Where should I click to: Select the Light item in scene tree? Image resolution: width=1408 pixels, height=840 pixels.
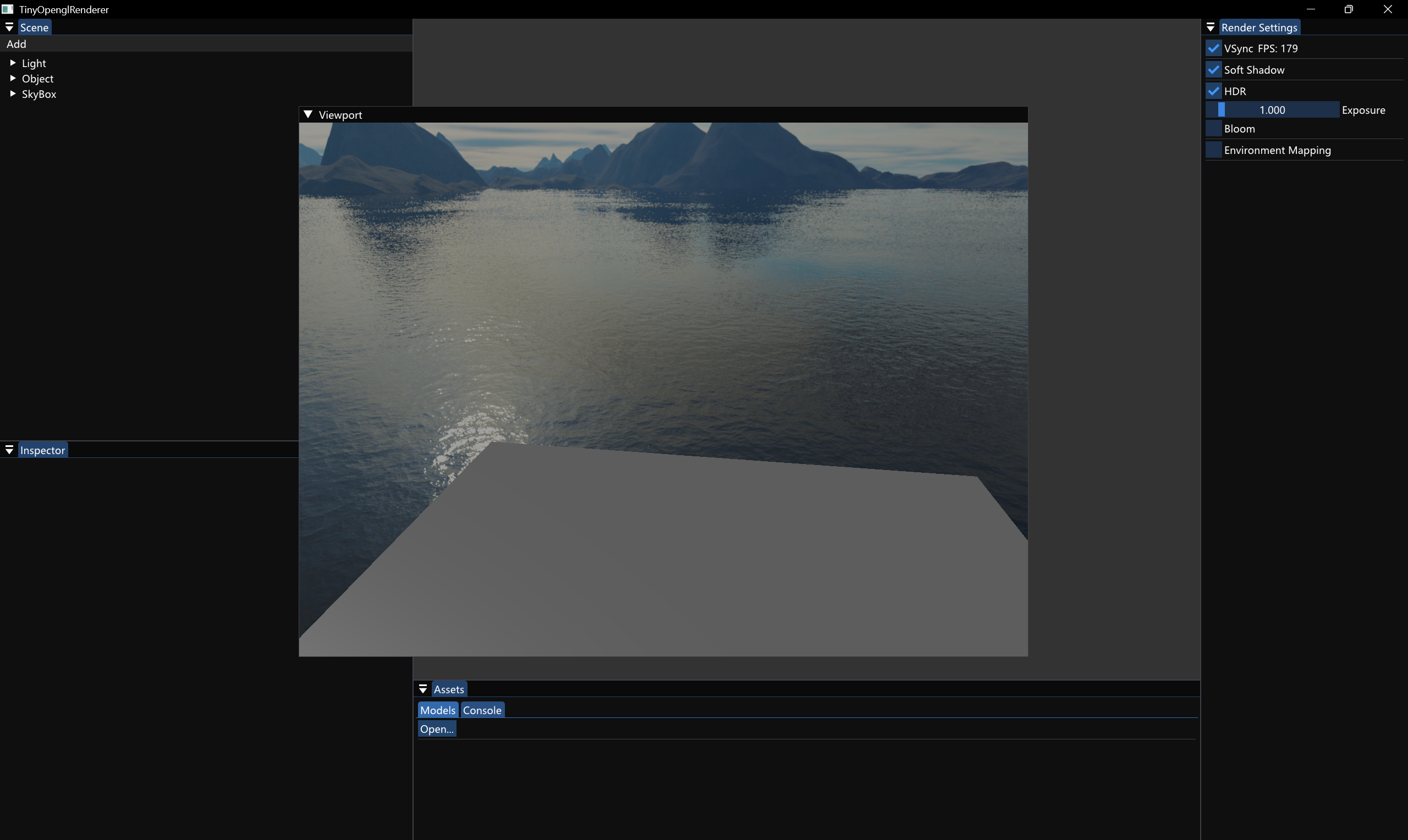(34, 63)
